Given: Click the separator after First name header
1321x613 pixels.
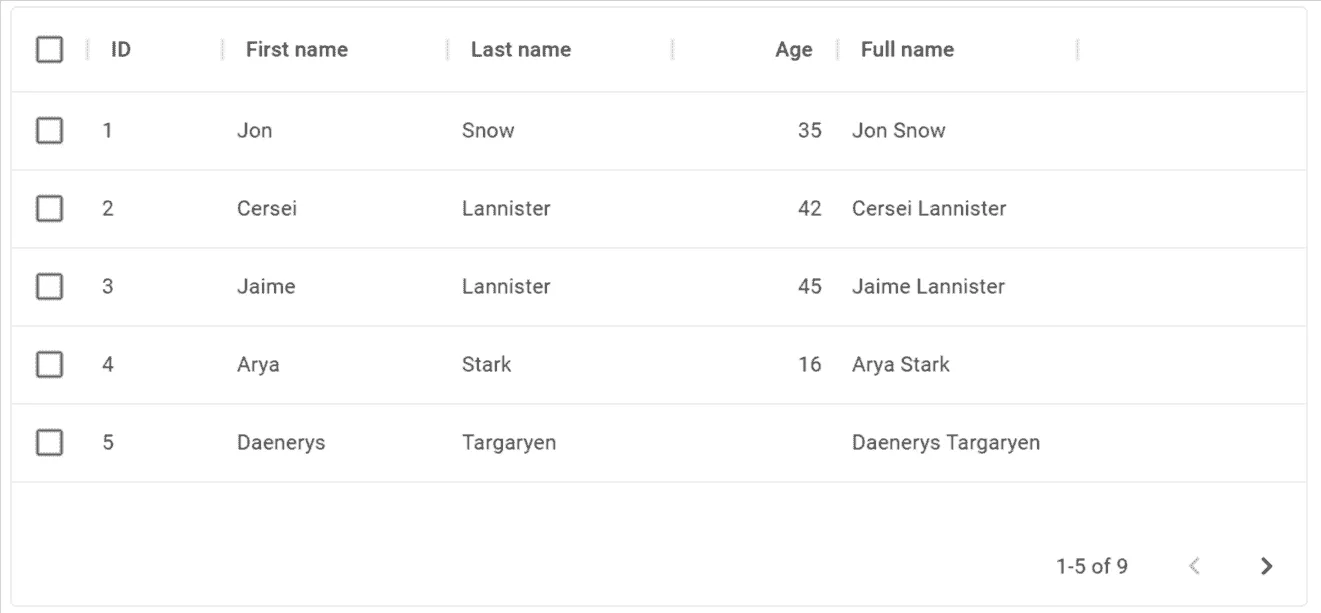Looking at the screenshot, I should click(447, 49).
